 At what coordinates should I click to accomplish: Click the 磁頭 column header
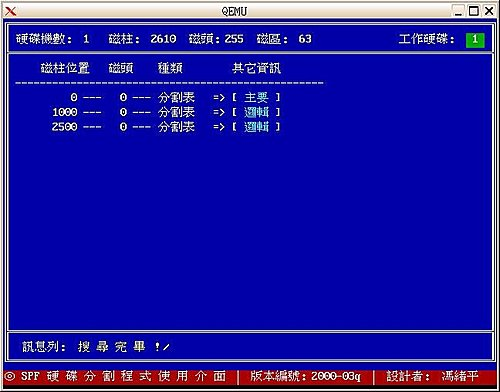[x=121, y=68]
